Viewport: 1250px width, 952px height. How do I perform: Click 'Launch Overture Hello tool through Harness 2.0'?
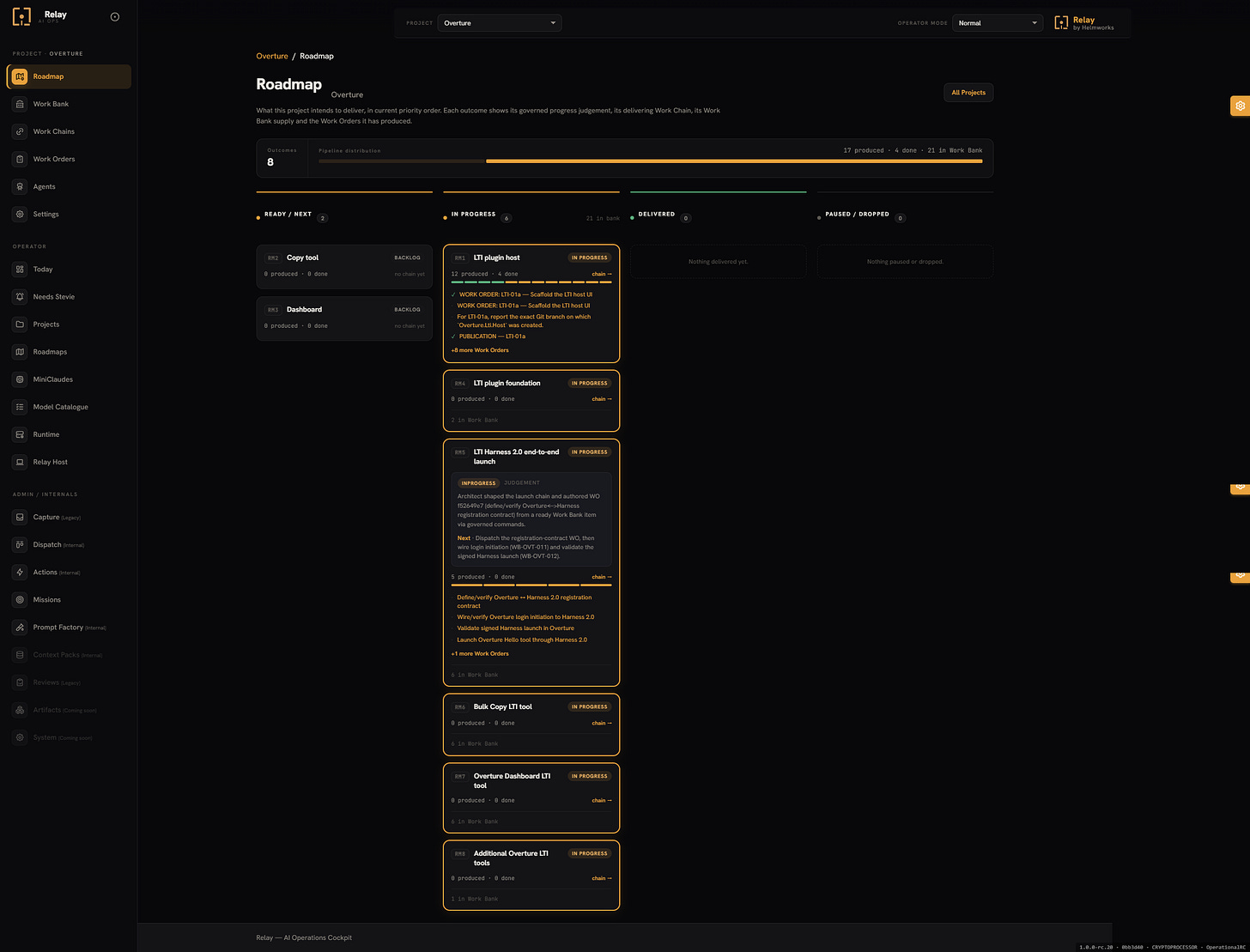coord(522,640)
